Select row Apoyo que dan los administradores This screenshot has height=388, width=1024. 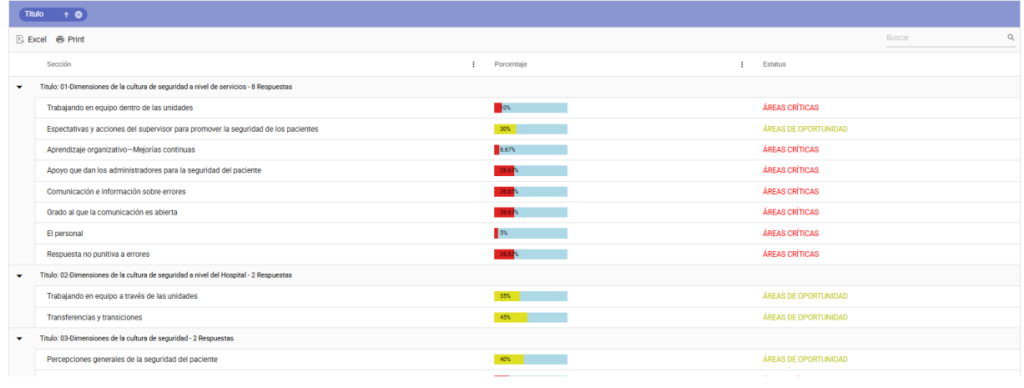tap(528, 170)
